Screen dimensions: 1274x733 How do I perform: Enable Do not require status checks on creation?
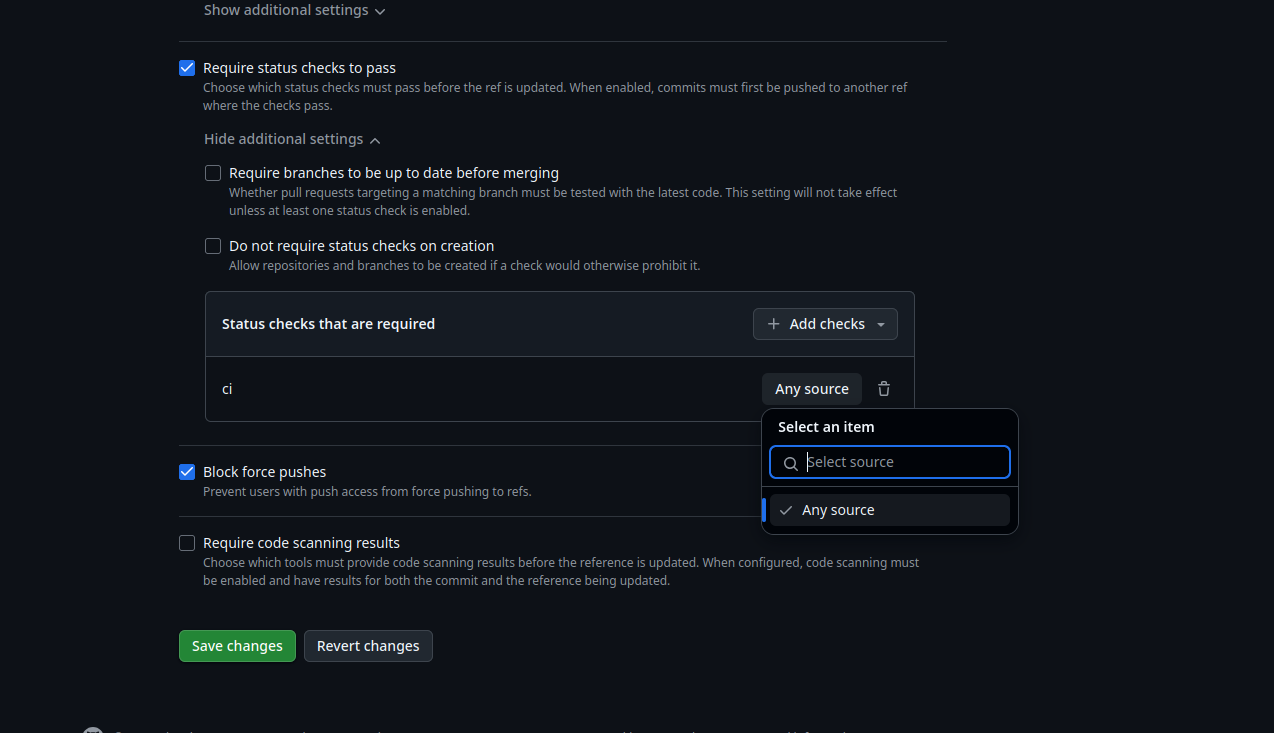tap(213, 246)
